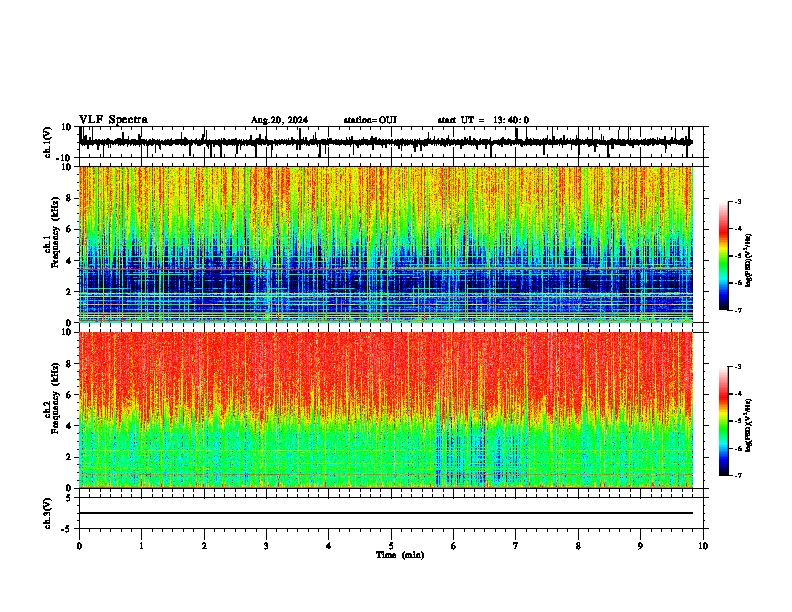Viewport: 792px width, 612px height.
Task: Click time axis tick label "6"
Action: (x=453, y=546)
